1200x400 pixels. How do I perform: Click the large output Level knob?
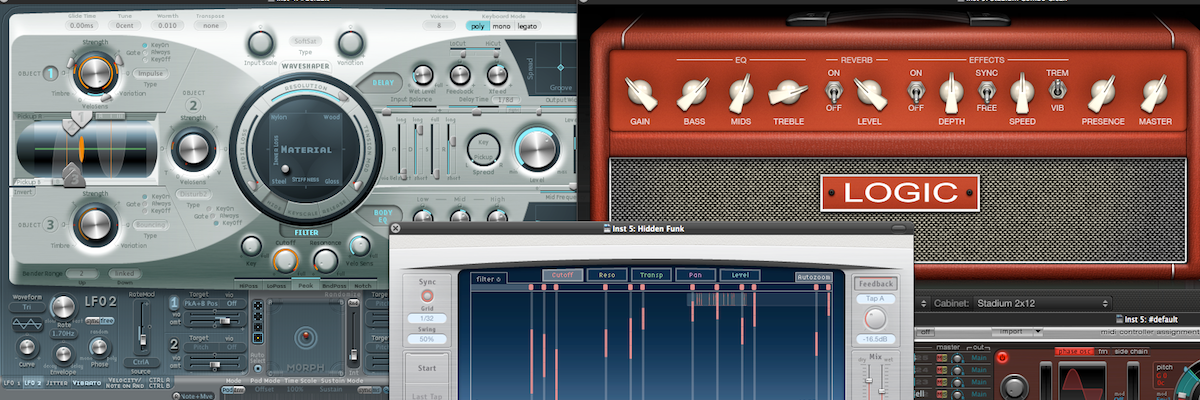tap(537, 151)
